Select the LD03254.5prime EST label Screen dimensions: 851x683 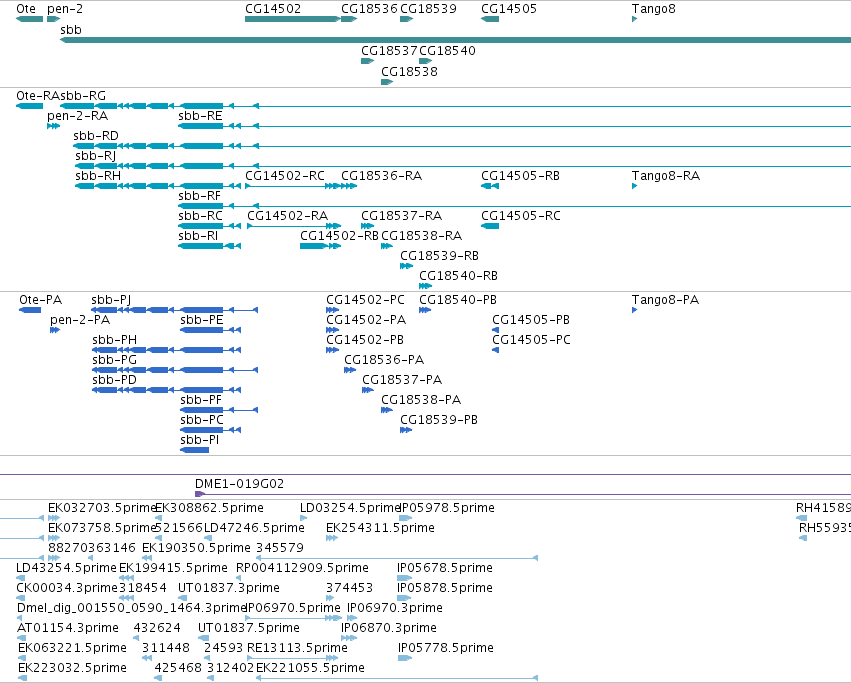(x=350, y=508)
